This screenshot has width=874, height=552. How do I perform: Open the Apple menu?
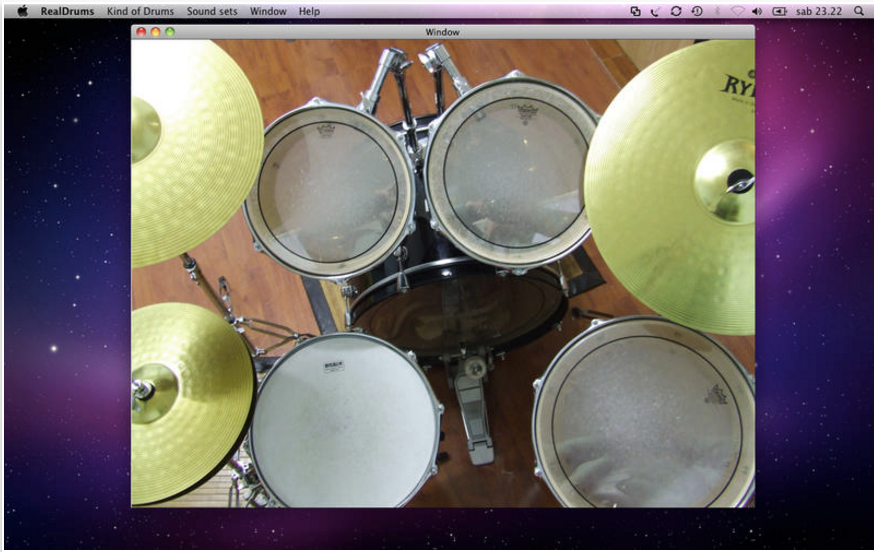tap(22, 11)
